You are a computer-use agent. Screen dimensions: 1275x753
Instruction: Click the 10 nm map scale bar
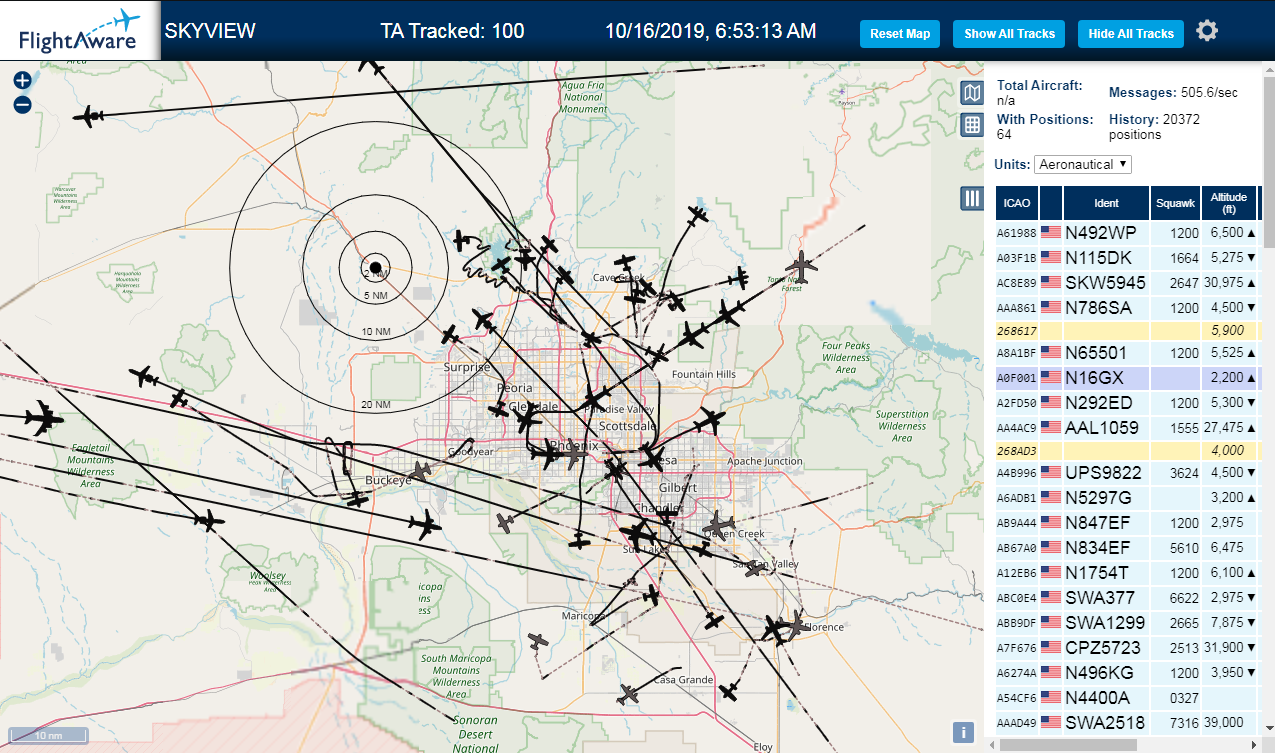pos(48,736)
